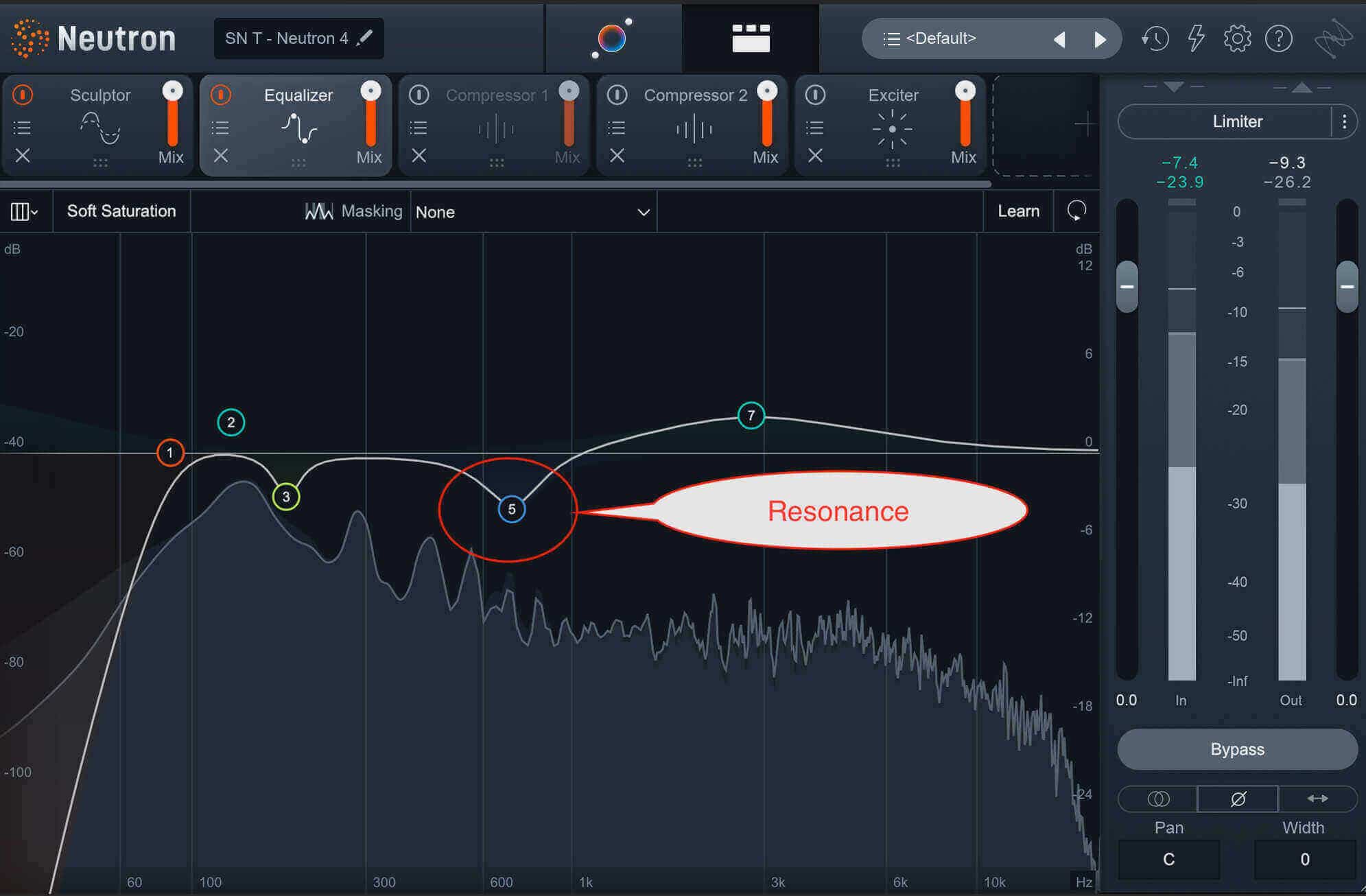Screen dimensions: 1366x896
Task: Remove the Equalizer module with X
Action: (220, 156)
